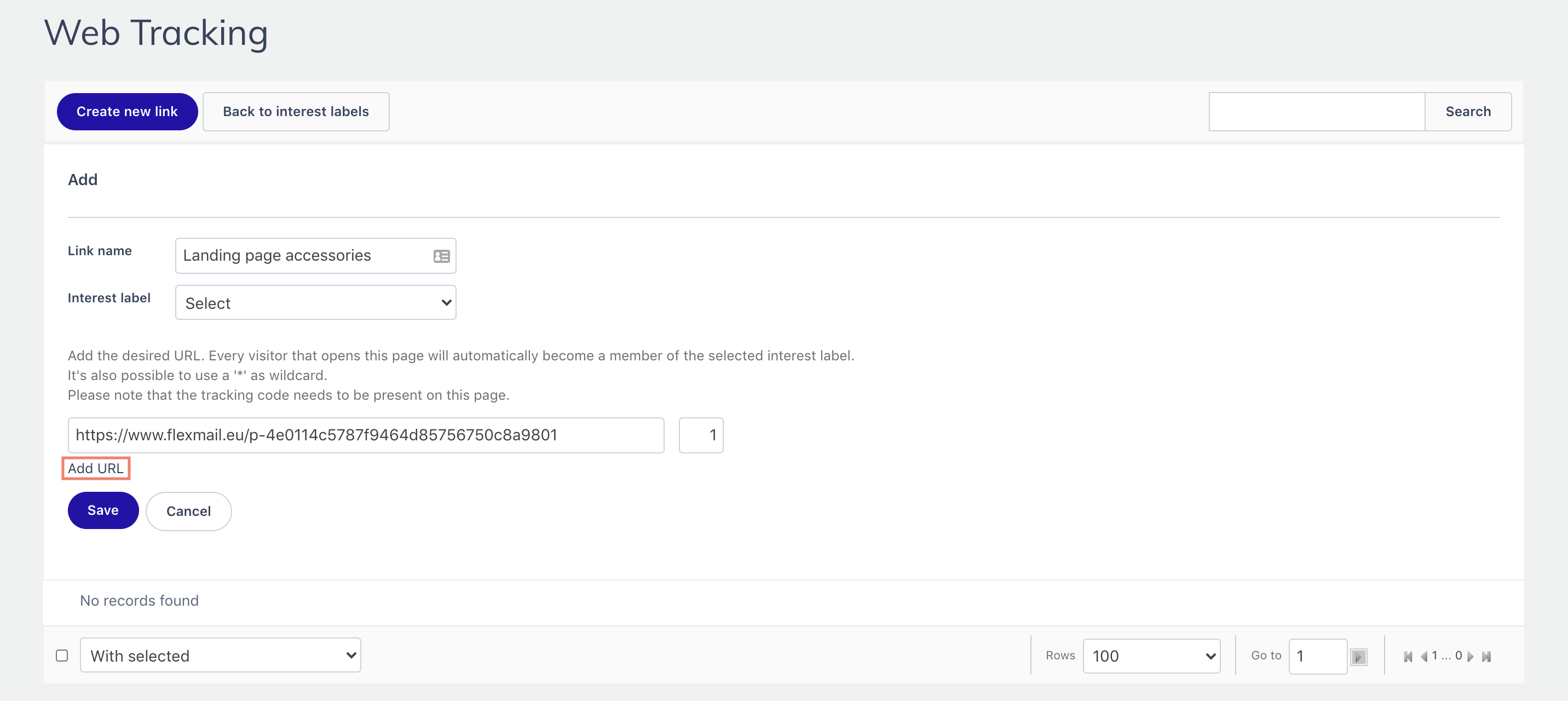Click the Add URL link
1568x701 pixels.
96,468
